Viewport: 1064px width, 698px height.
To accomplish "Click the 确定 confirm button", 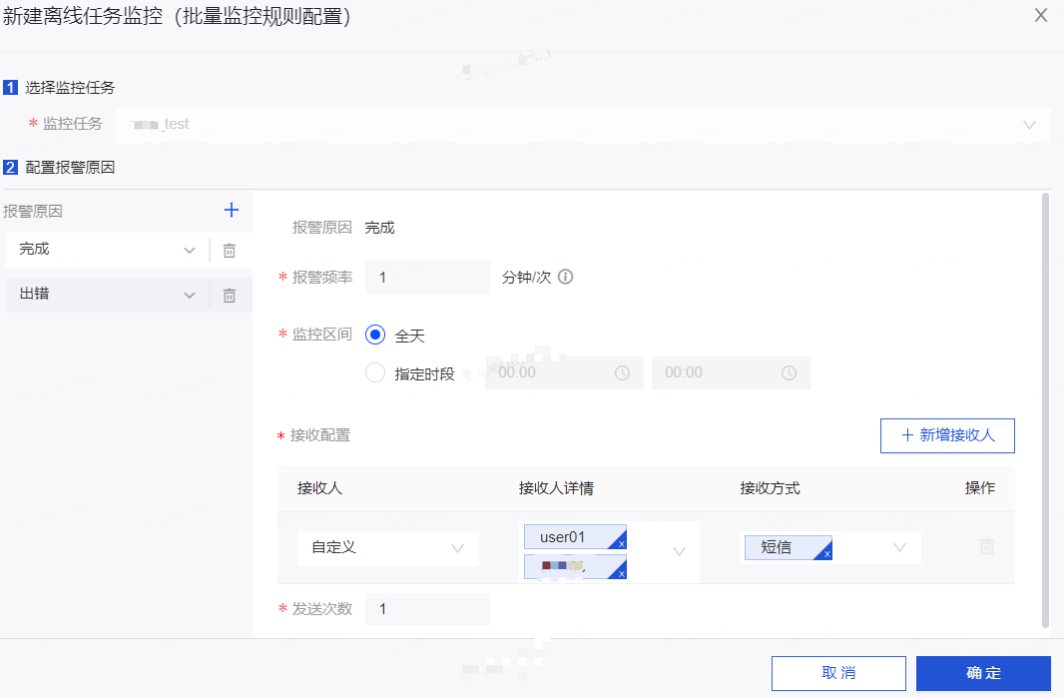I will pos(983,673).
